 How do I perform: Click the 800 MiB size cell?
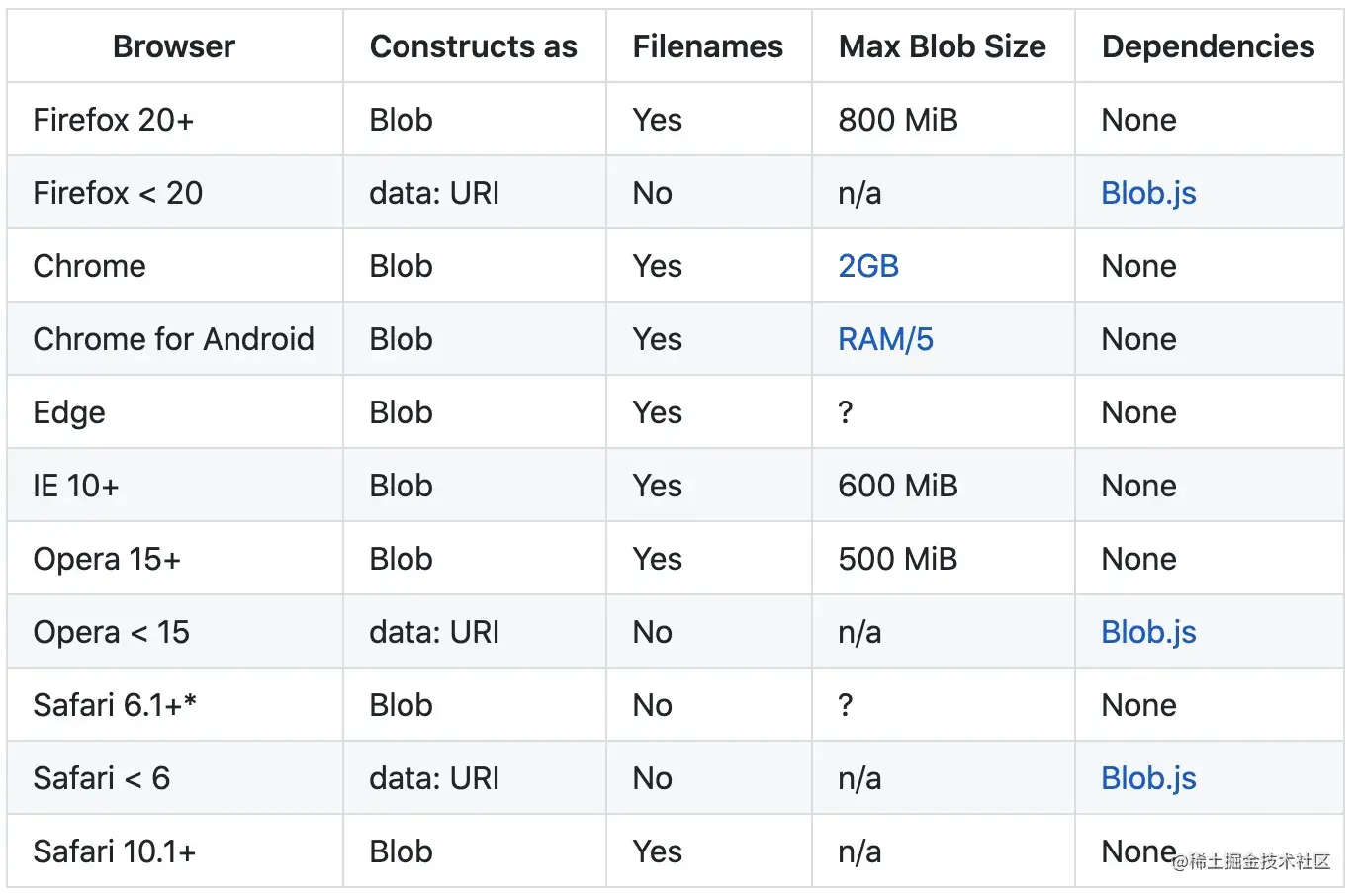[x=898, y=120]
